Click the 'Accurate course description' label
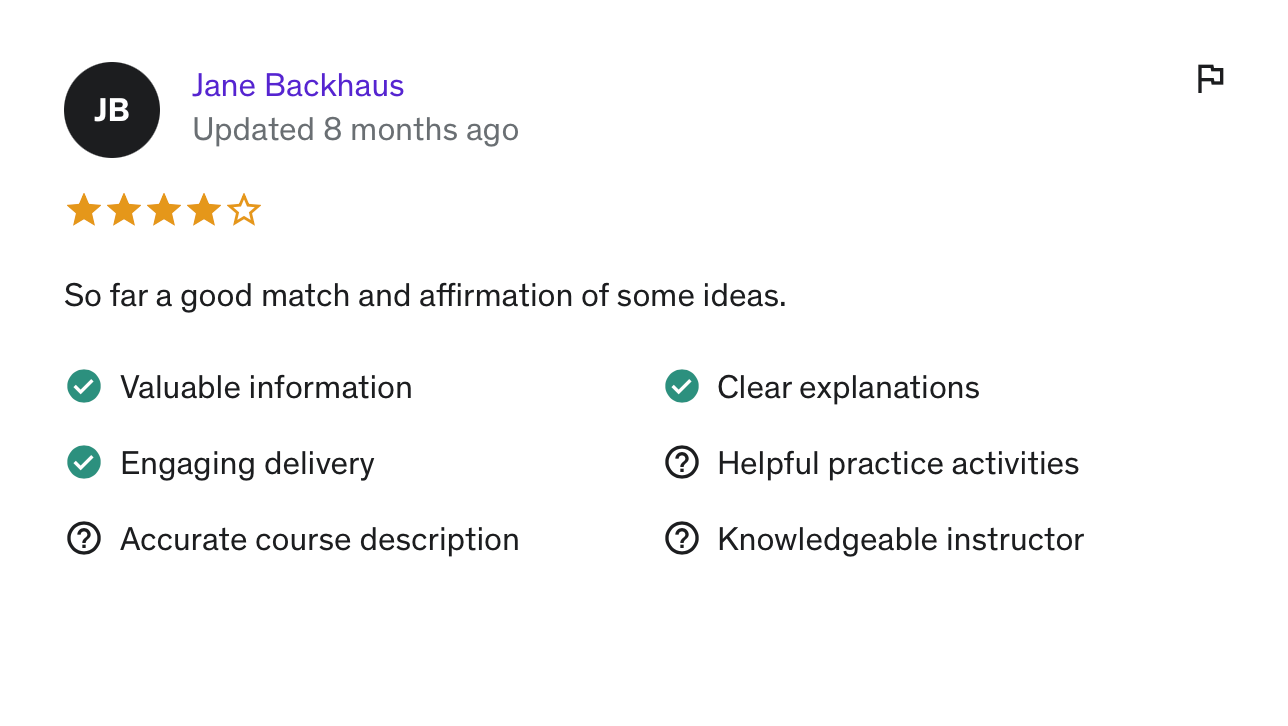This screenshot has width=1288, height=726. coord(319,540)
